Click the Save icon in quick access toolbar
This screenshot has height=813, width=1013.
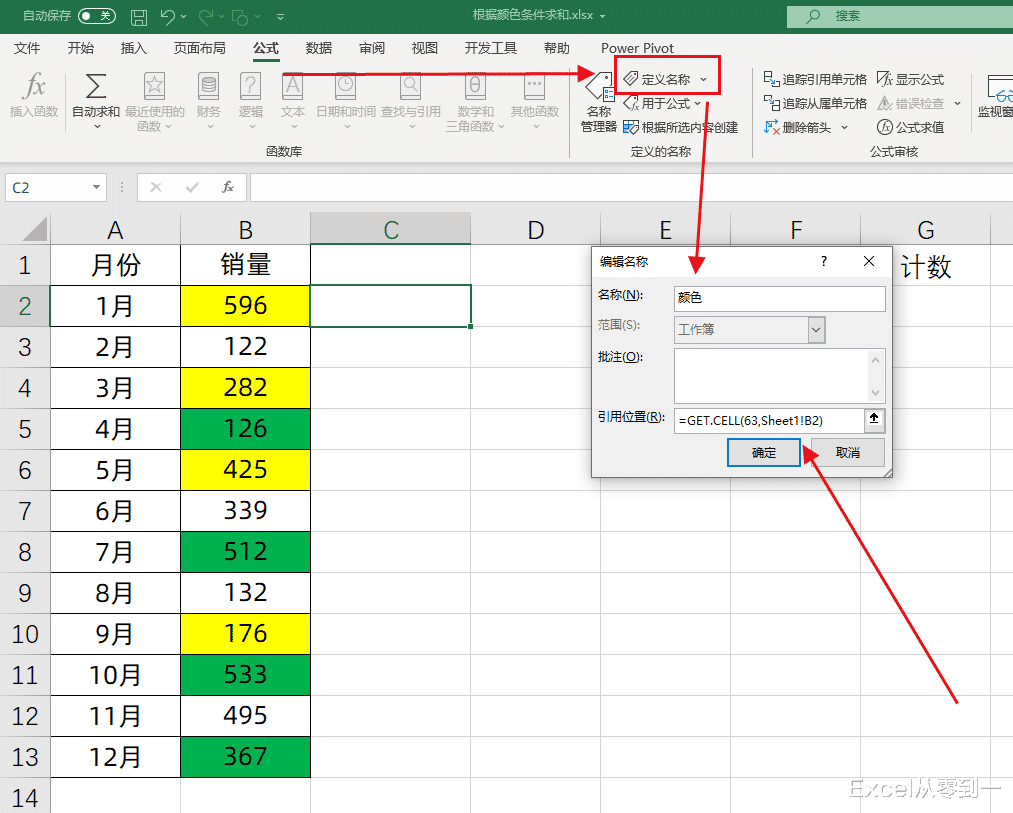point(138,15)
